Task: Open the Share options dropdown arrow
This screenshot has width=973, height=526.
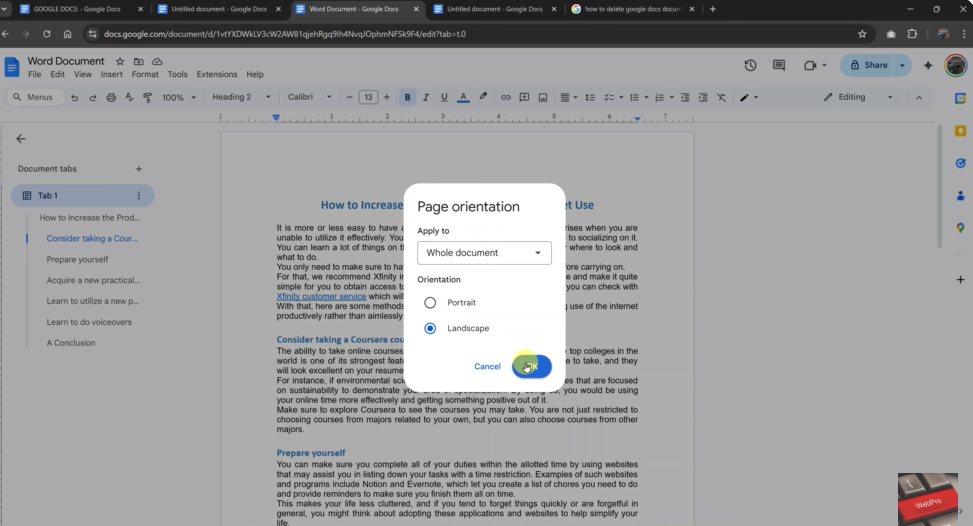Action: (x=902, y=65)
